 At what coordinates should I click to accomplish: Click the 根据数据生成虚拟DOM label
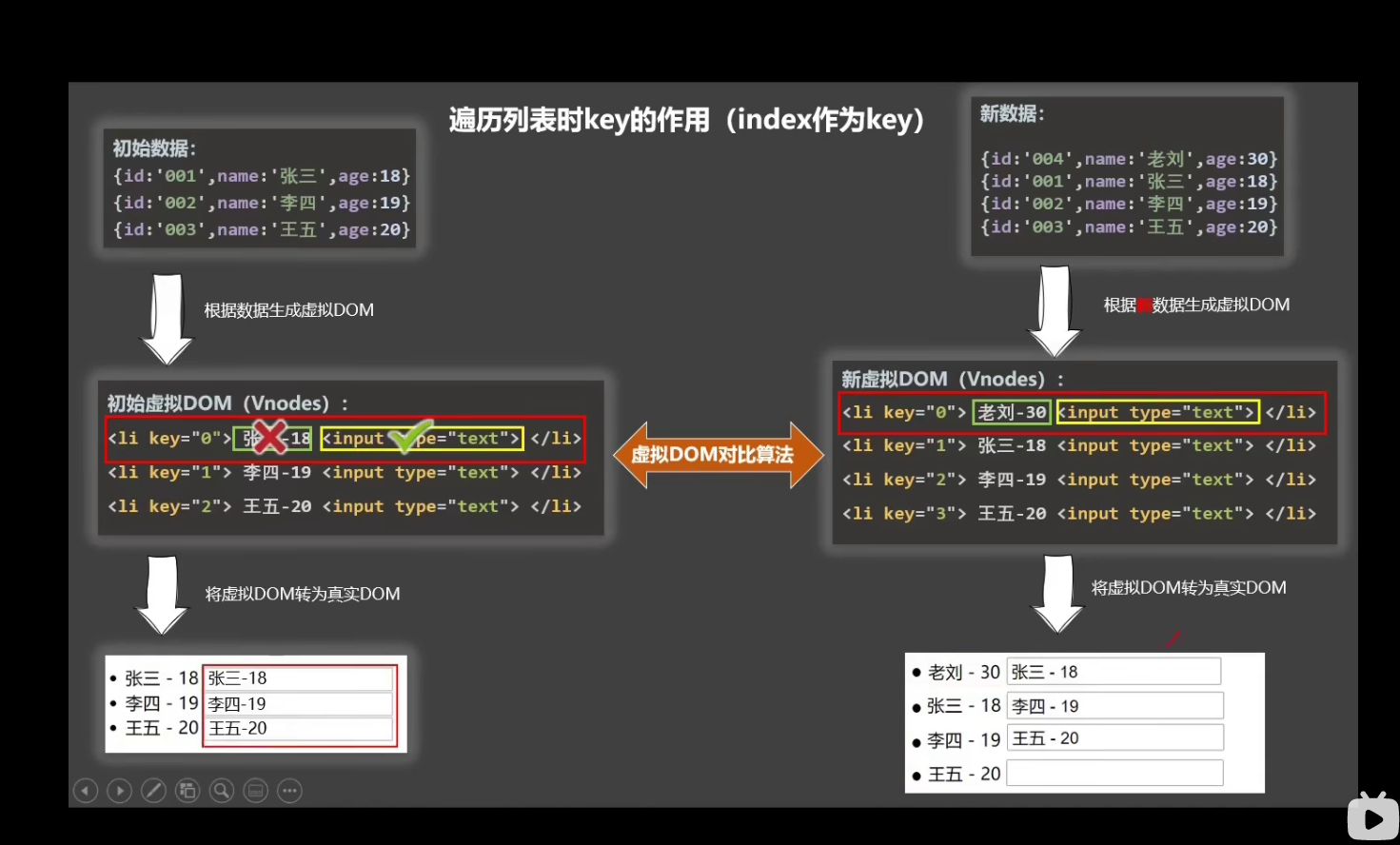click(x=289, y=310)
